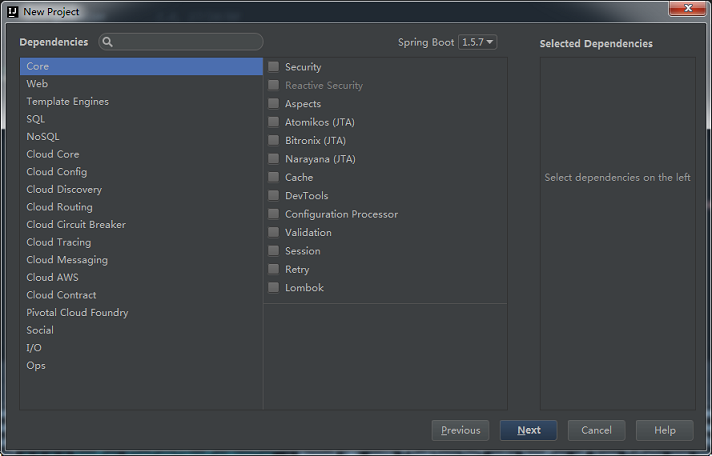This screenshot has height=456, width=712.
Task: Select the Ops category
Action: pyautogui.click(x=141, y=366)
